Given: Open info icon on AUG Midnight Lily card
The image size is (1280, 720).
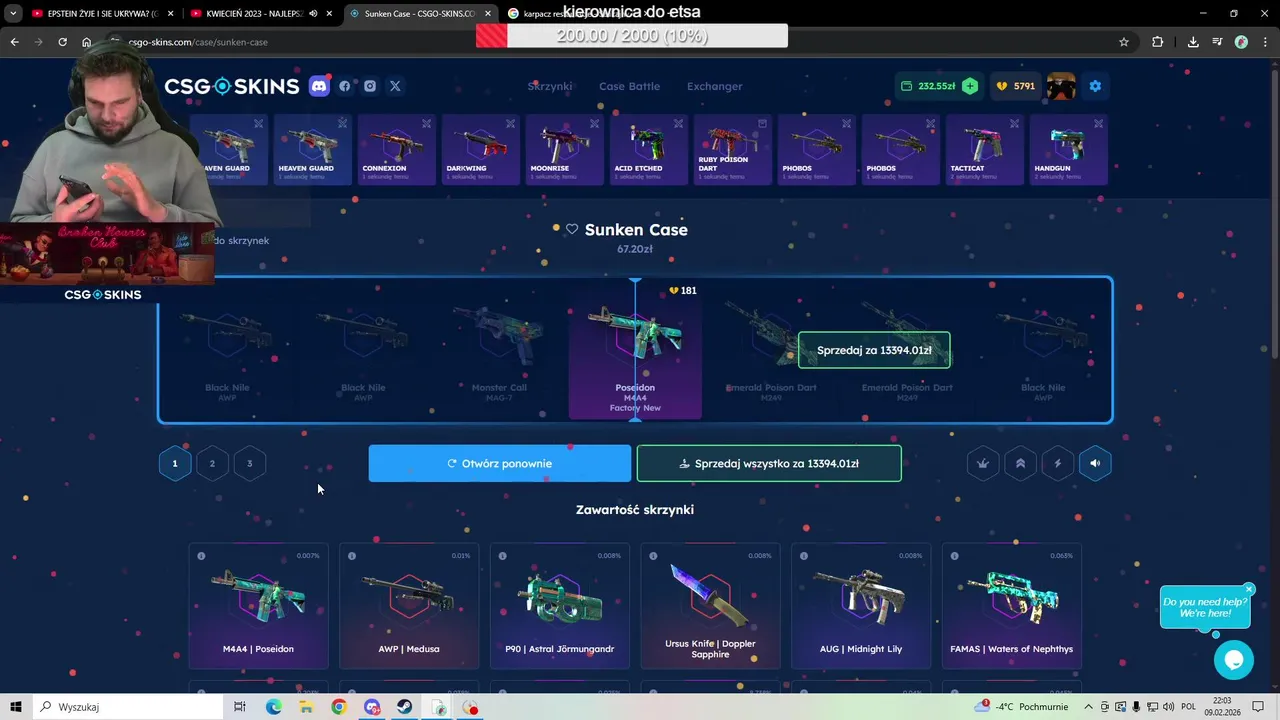Looking at the screenshot, I should point(804,556).
